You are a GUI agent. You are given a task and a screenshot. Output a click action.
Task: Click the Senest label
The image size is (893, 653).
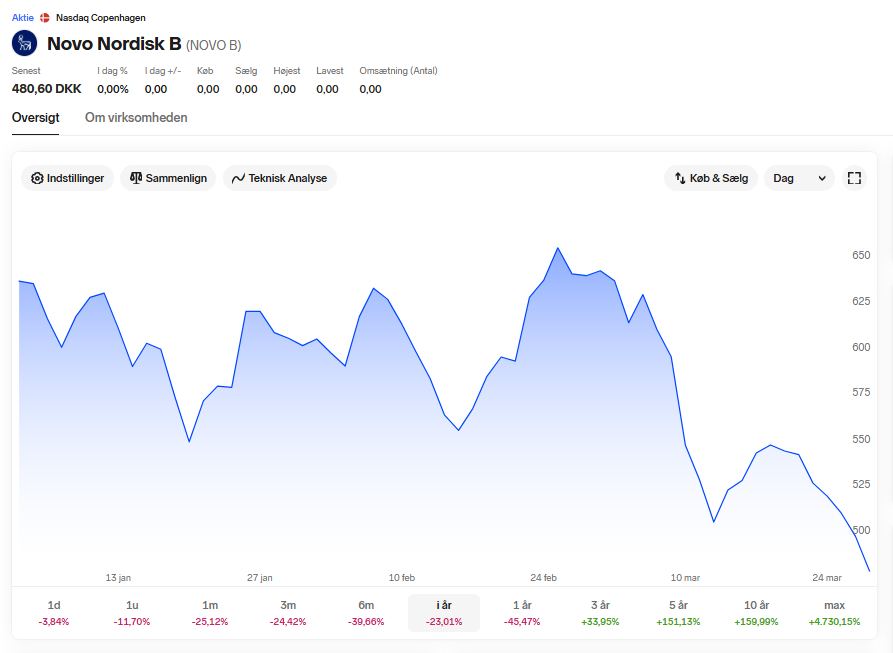26,71
